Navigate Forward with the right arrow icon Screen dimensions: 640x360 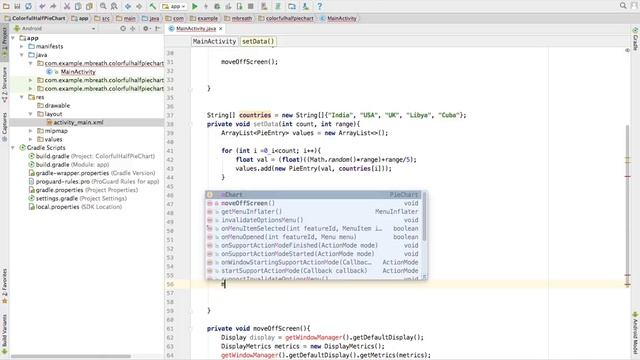tap(139, 6)
